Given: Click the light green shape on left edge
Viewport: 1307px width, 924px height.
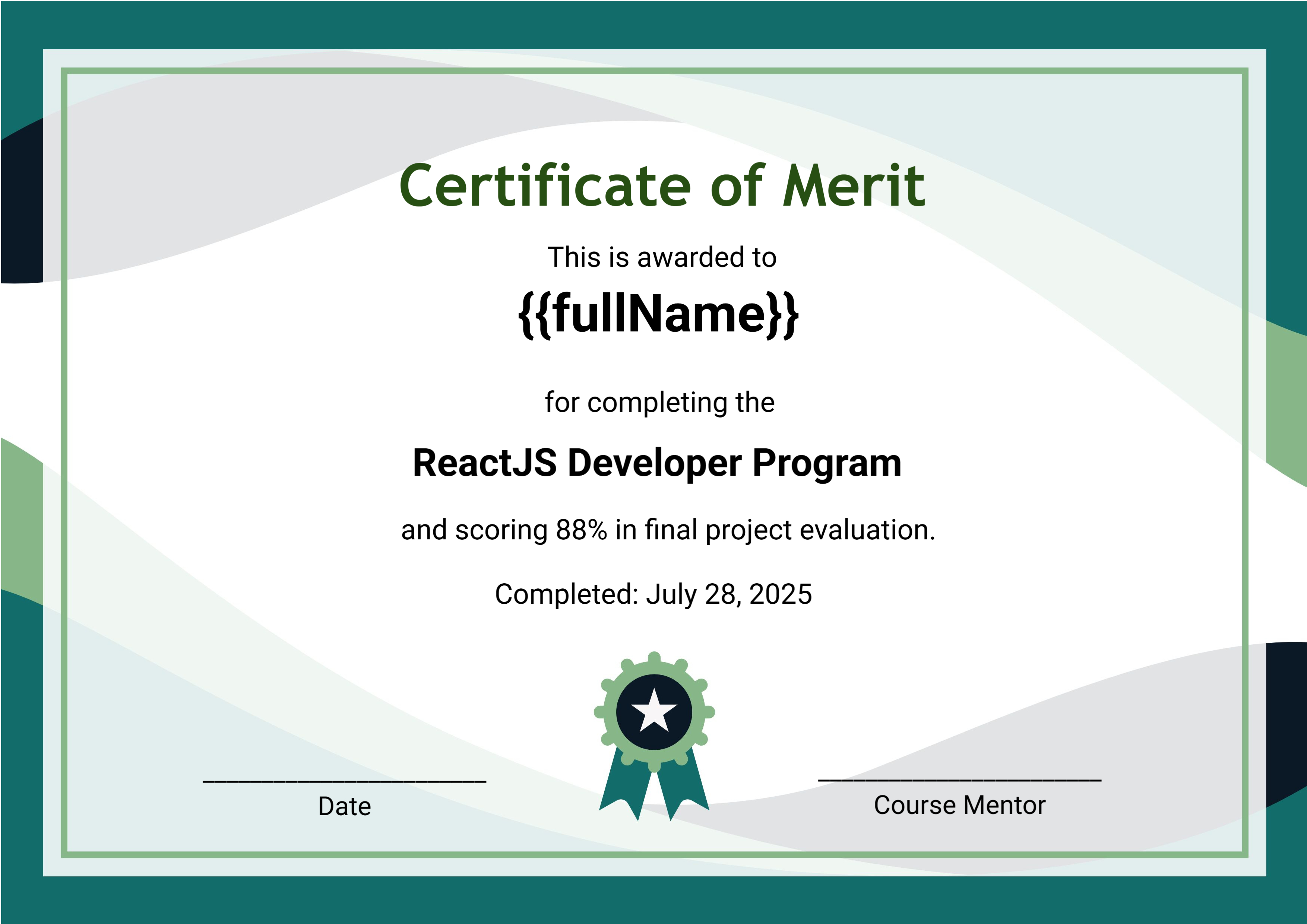Looking at the screenshot, I should (22, 523).
